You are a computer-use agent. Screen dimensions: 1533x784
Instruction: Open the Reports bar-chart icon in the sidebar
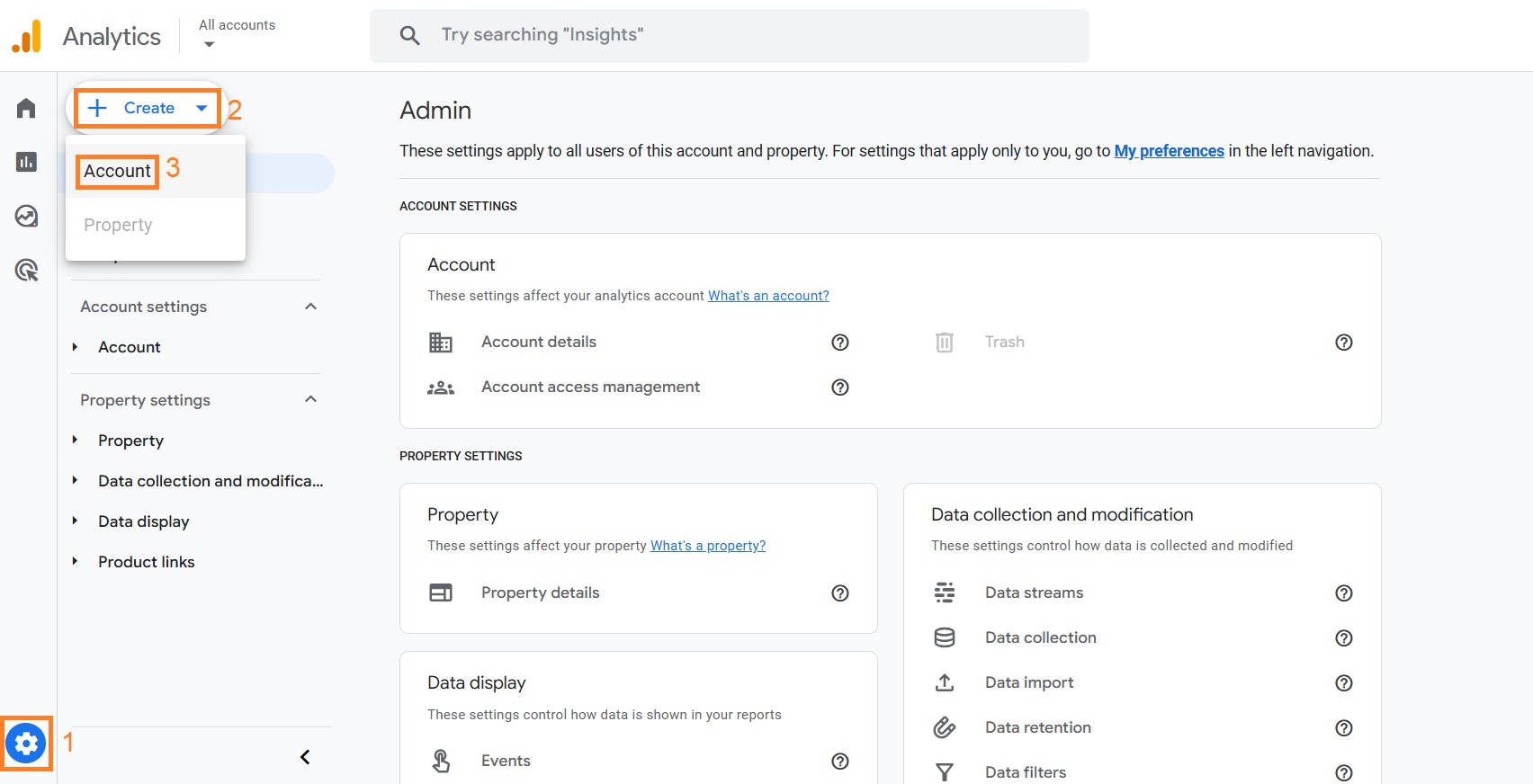tap(26, 162)
